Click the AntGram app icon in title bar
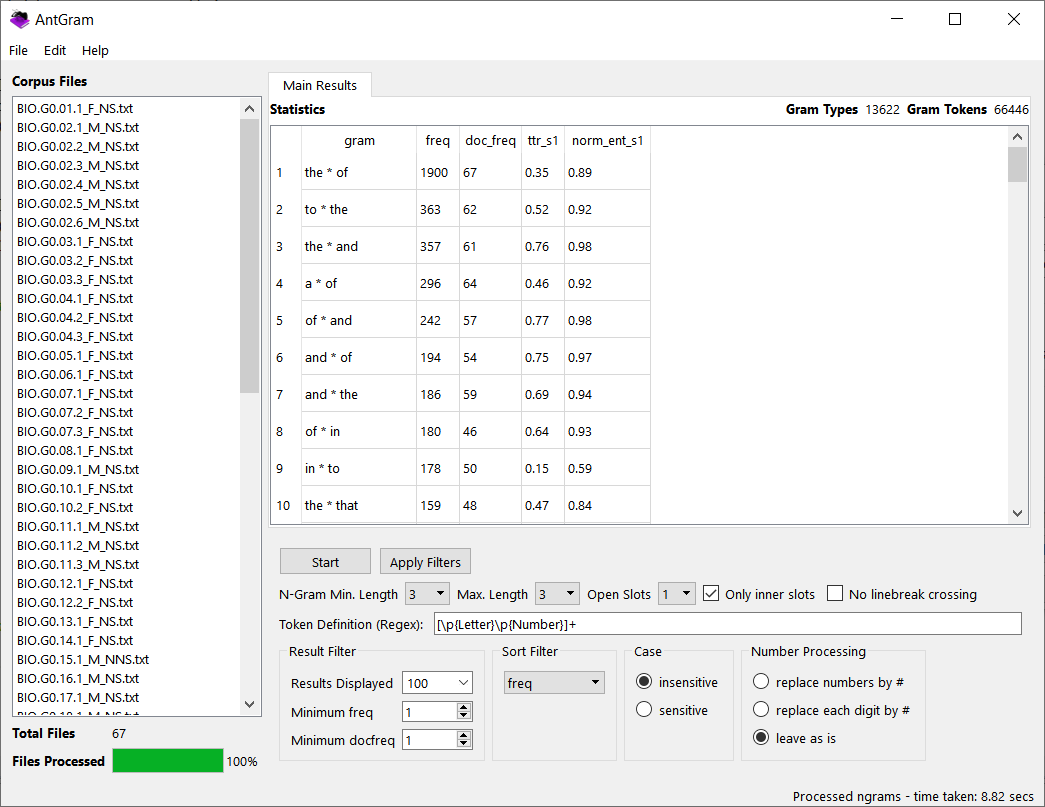 click(19, 19)
